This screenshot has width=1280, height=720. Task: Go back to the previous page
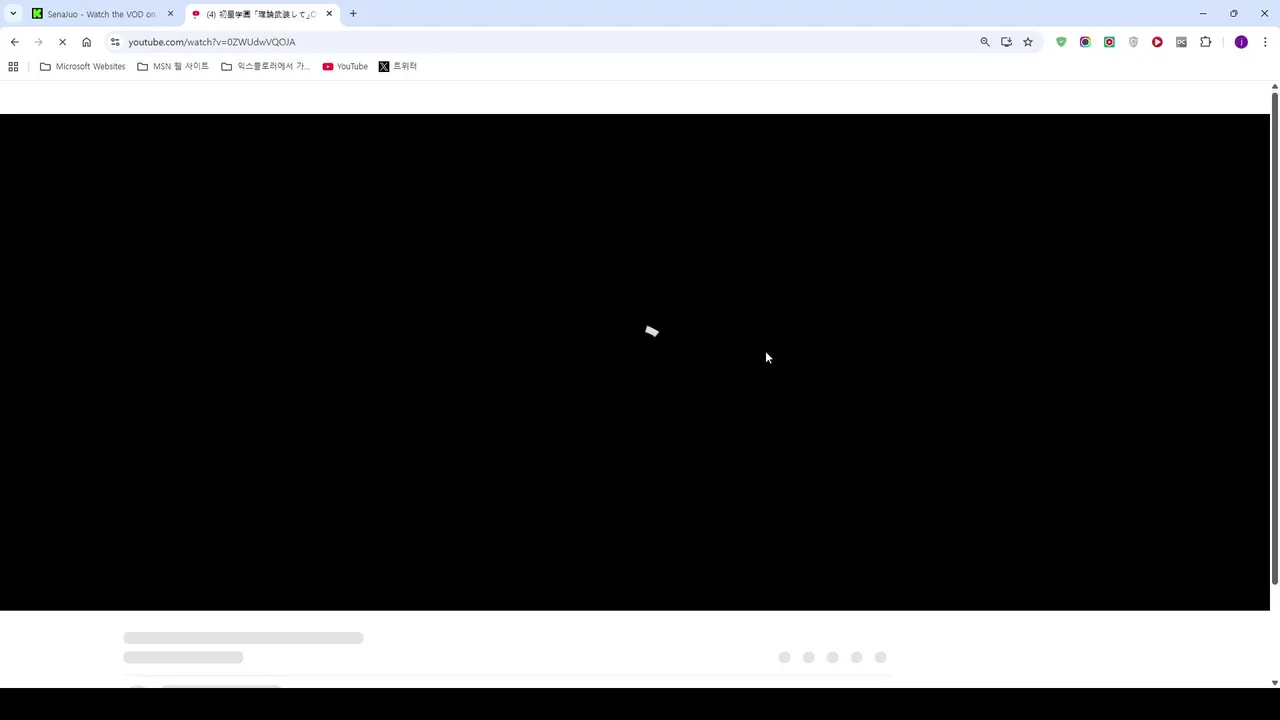pyautogui.click(x=14, y=42)
